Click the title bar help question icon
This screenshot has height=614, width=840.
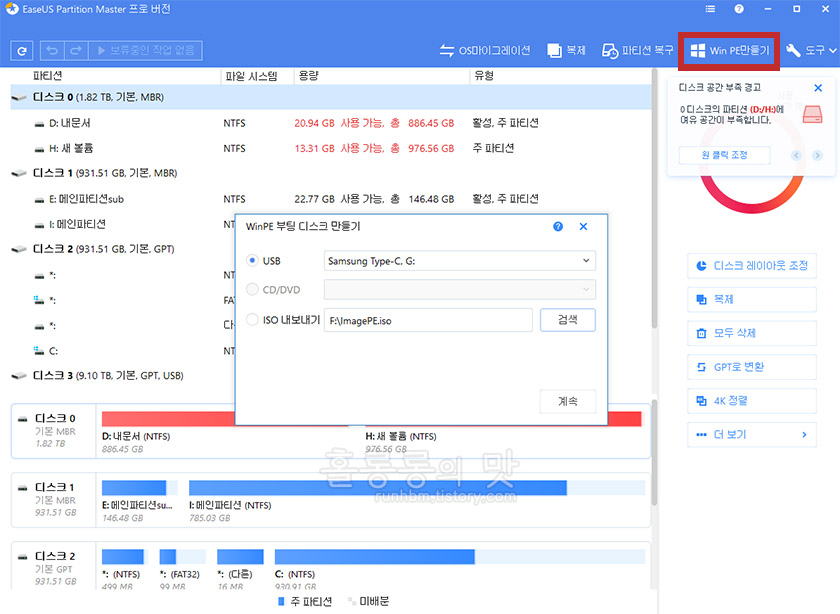pos(739,9)
